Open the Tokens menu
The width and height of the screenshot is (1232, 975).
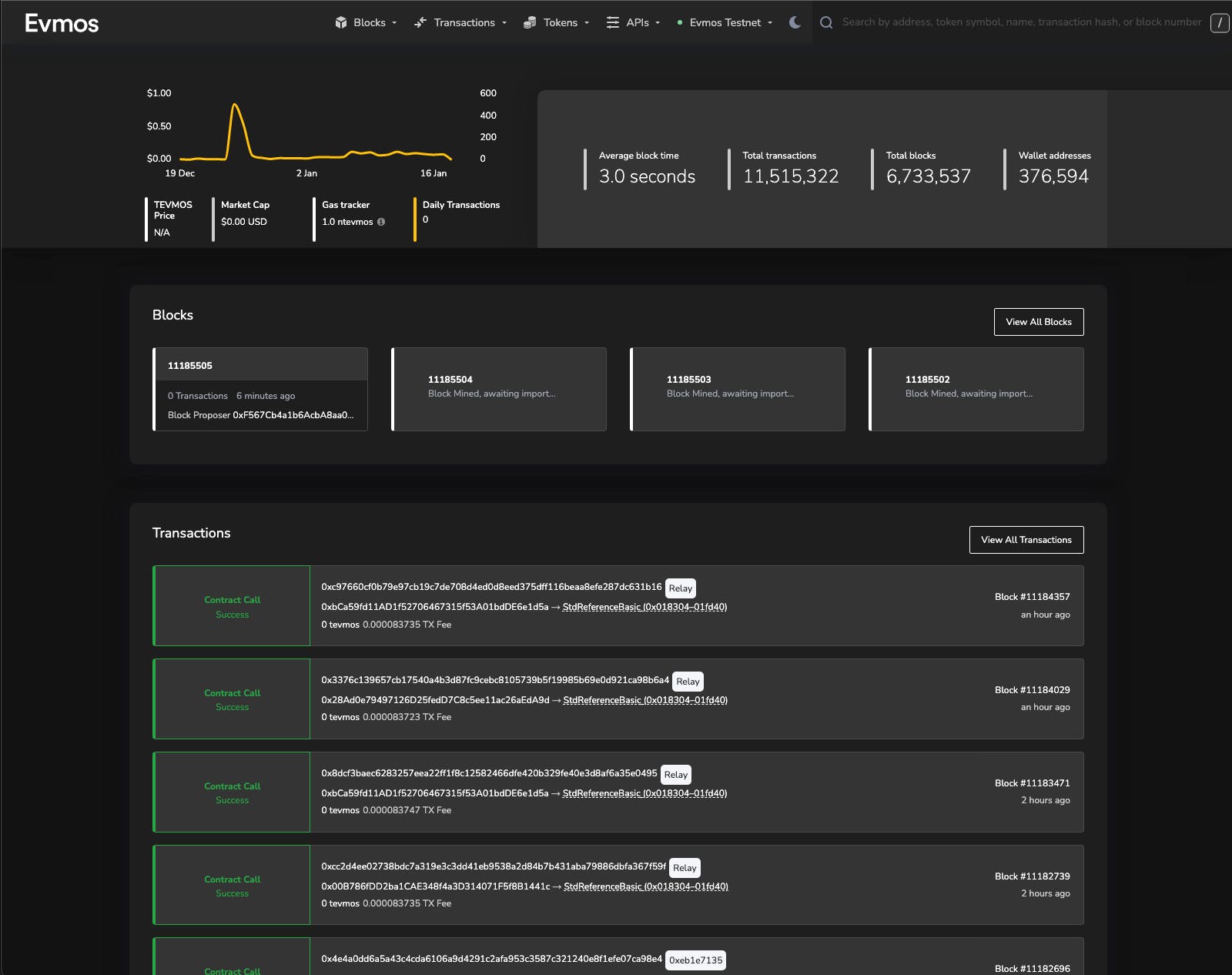556,22
